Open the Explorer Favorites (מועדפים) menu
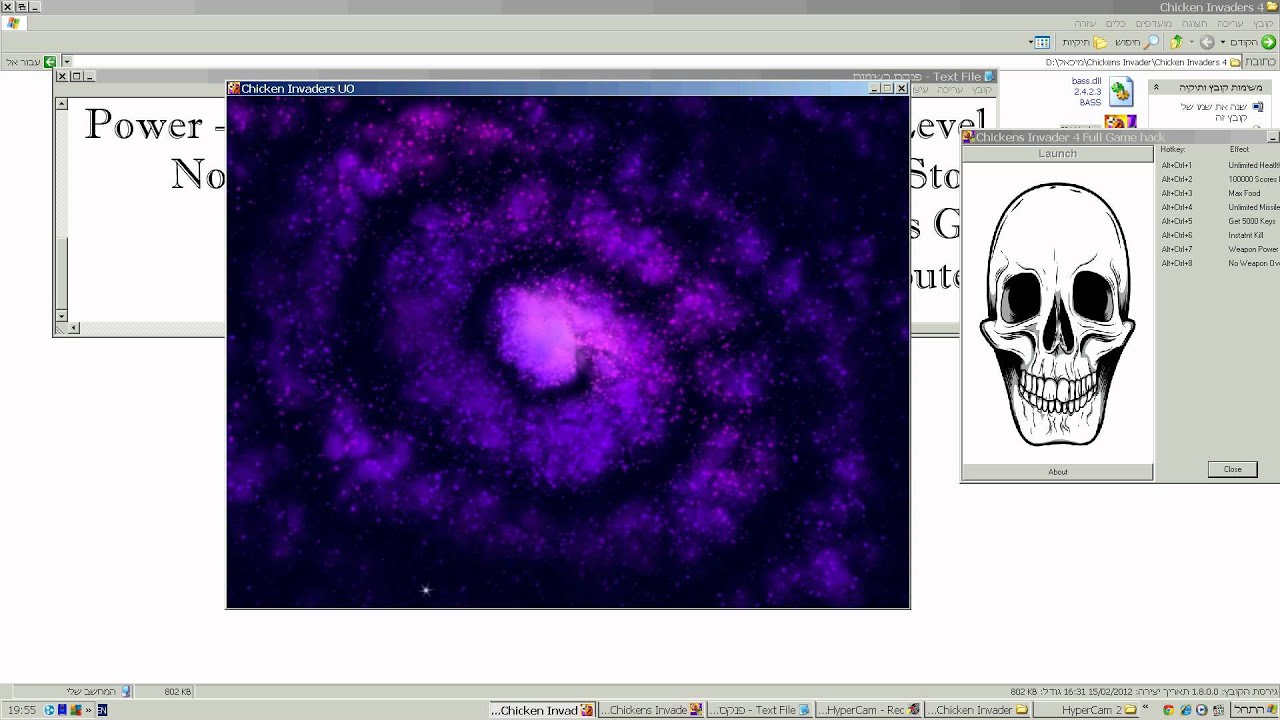This screenshot has width=1280, height=720. pos(1152,23)
